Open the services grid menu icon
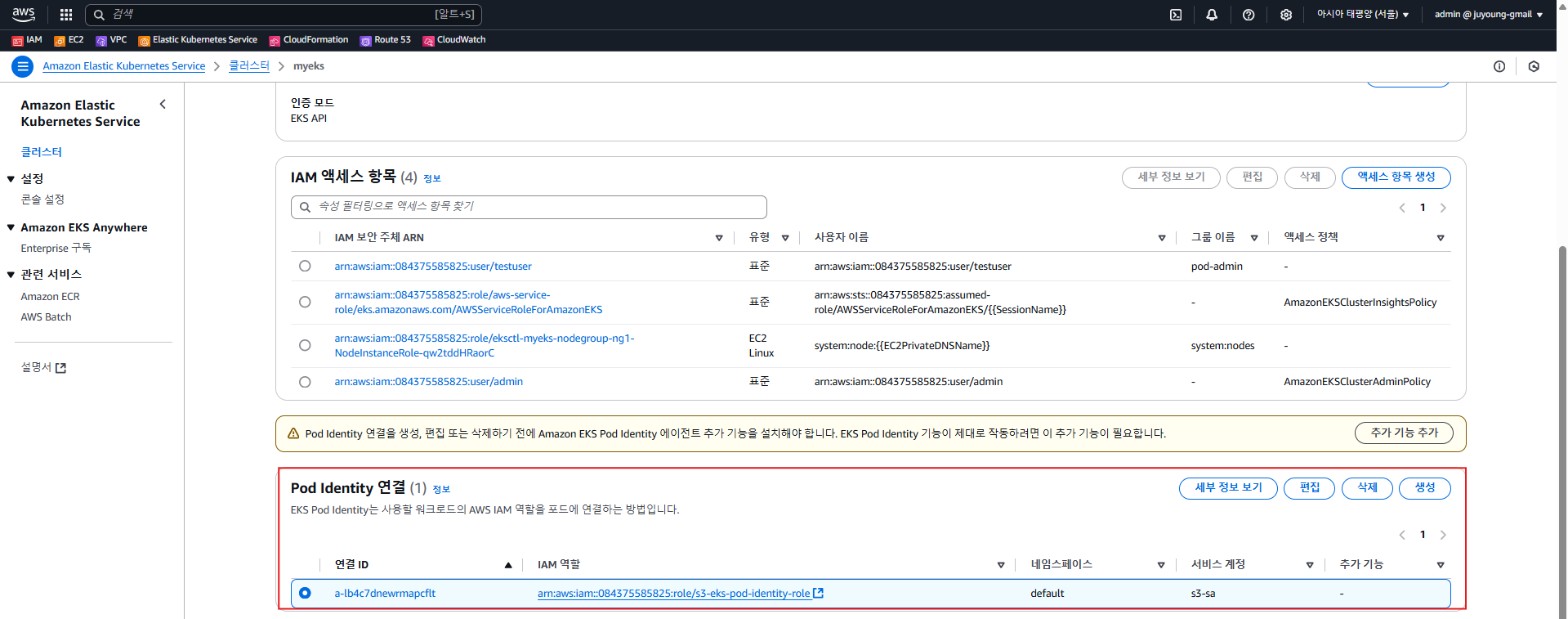The width and height of the screenshot is (1568, 619). [66, 15]
